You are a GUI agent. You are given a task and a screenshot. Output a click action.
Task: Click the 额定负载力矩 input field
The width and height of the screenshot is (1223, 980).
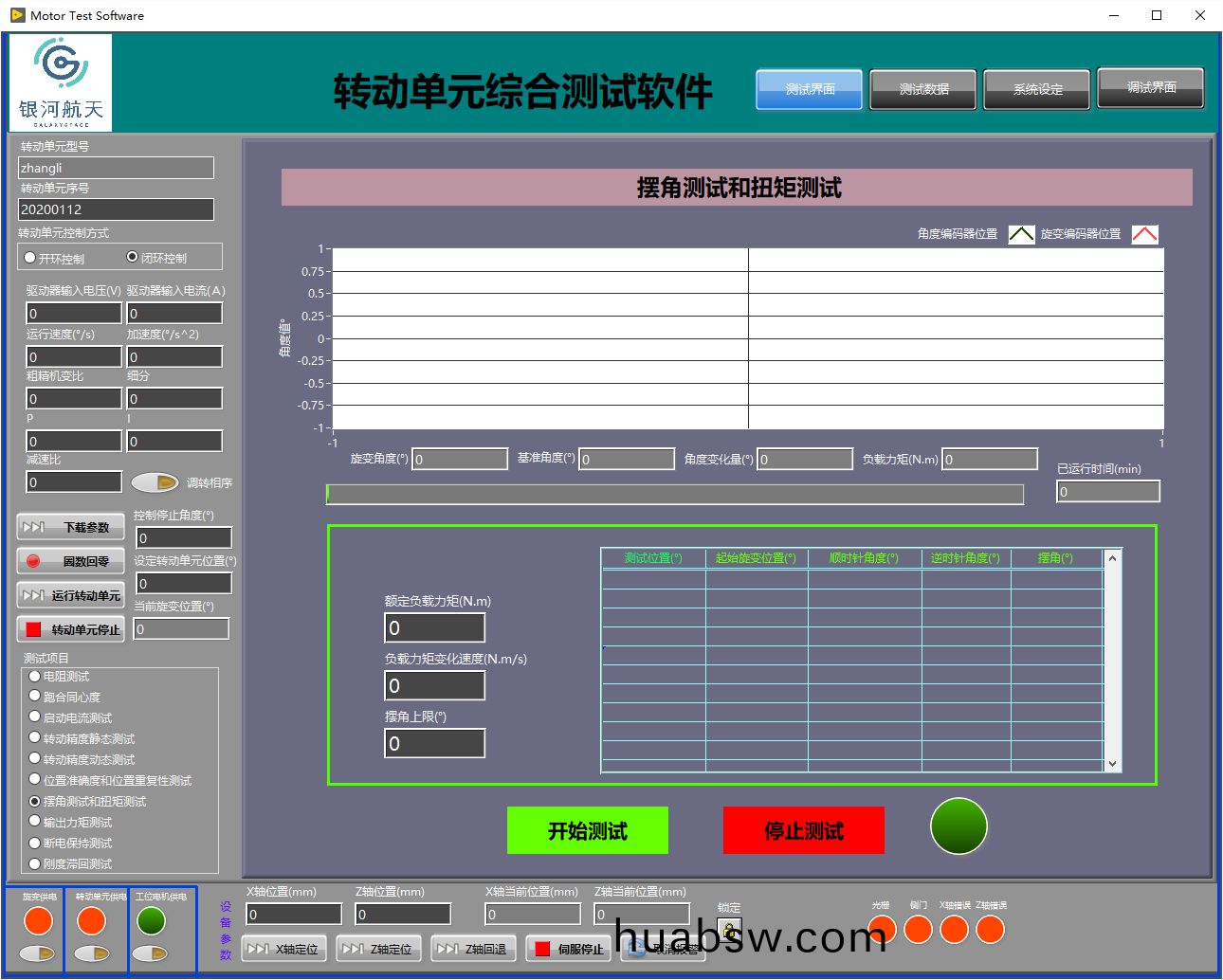click(435, 627)
